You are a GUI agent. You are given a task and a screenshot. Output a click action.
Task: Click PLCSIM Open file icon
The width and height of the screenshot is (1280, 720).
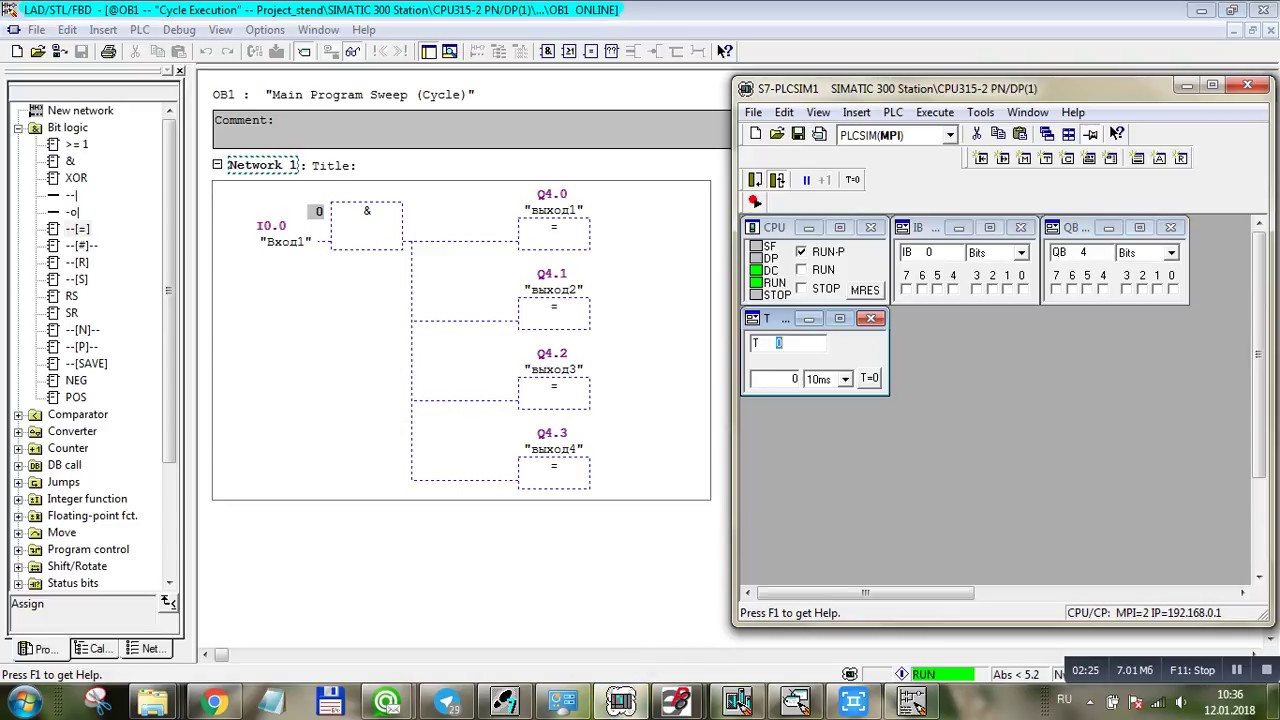point(777,134)
